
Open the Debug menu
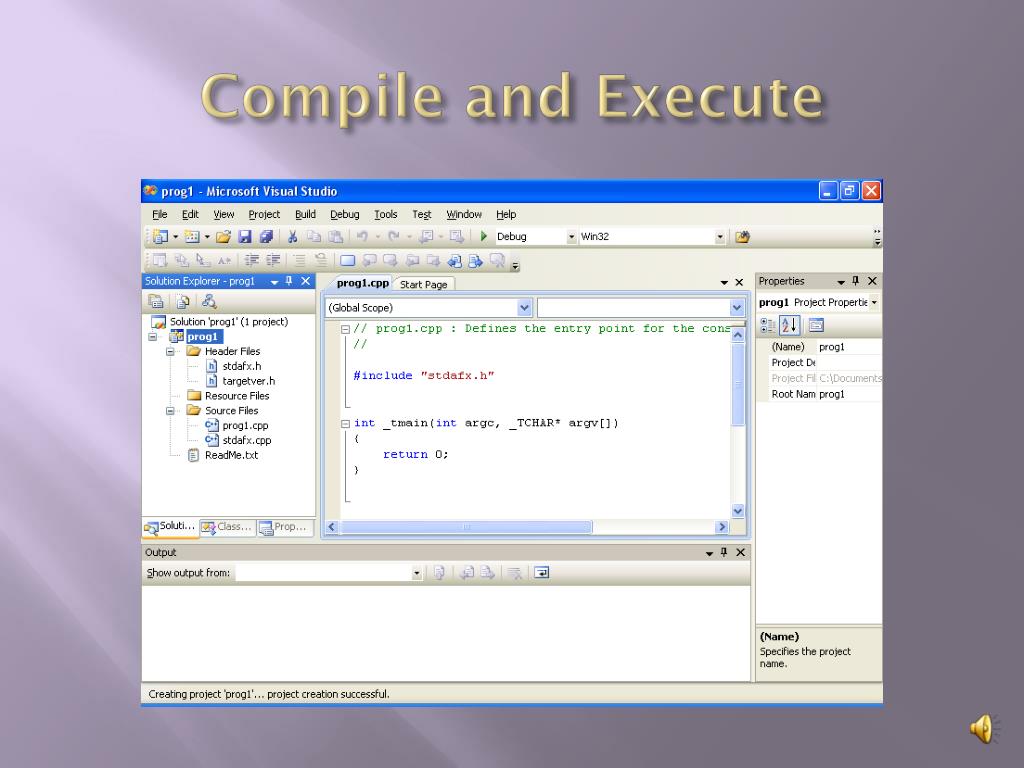click(345, 214)
